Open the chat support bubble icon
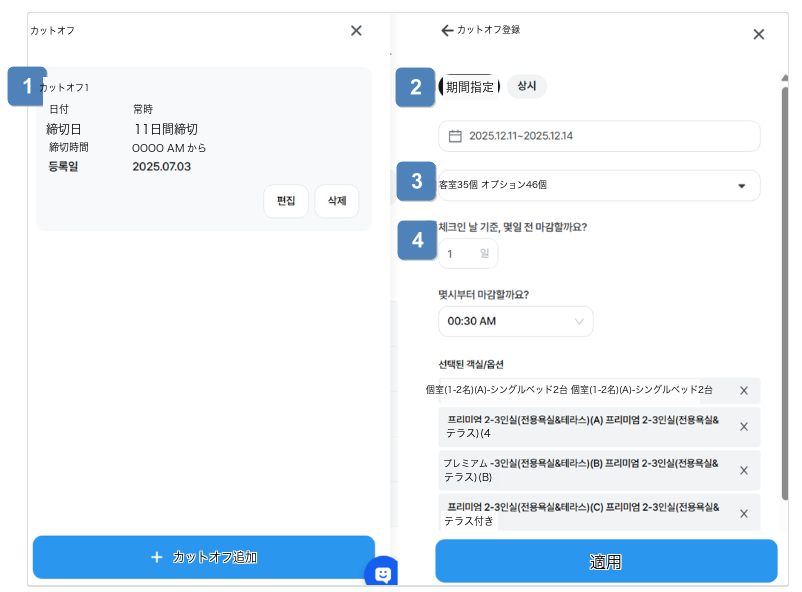Image resolution: width=802 pixels, height=592 pixels. click(x=382, y=573)
